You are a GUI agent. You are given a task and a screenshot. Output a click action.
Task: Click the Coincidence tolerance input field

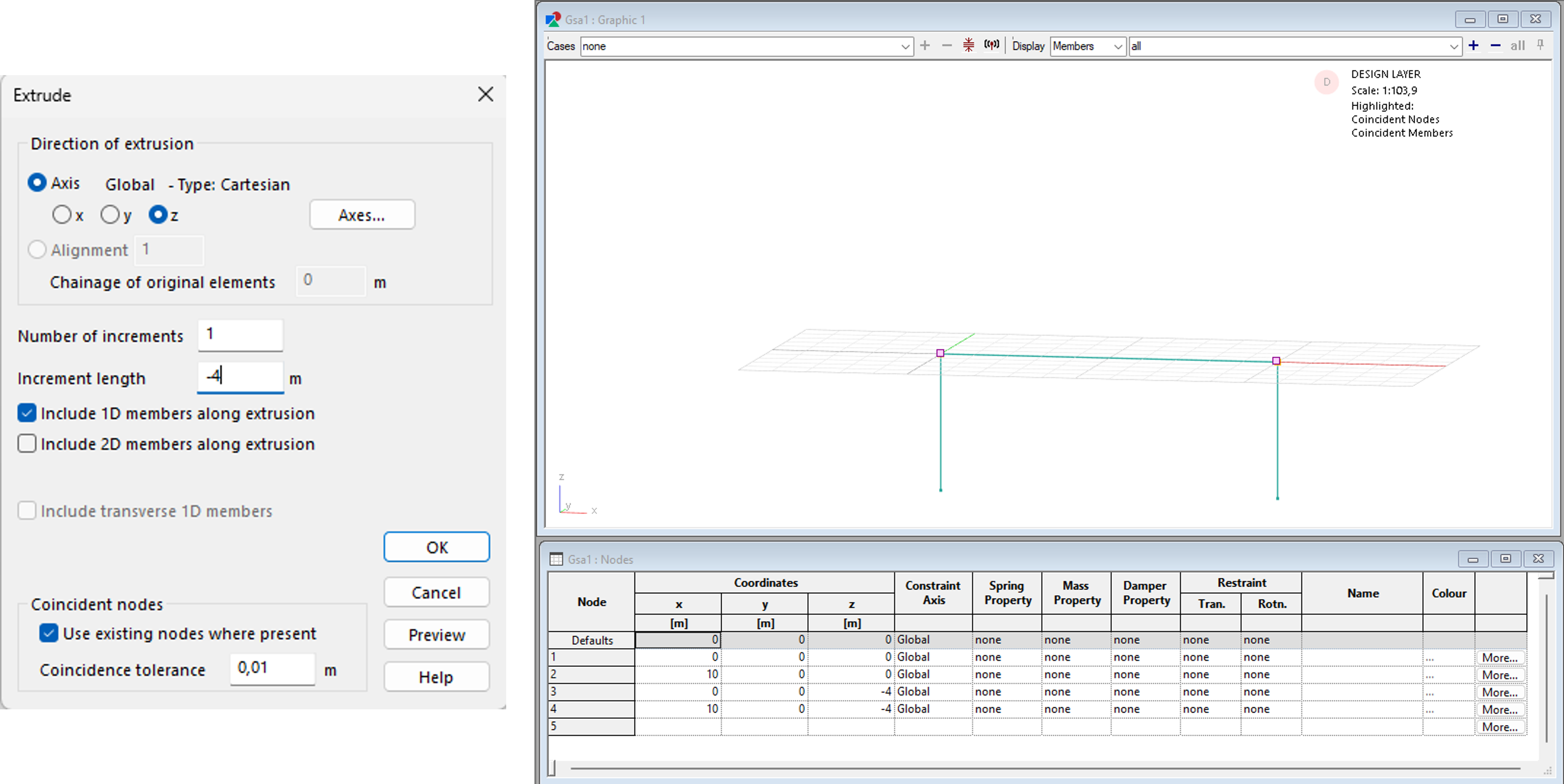[x=272, y=669]
